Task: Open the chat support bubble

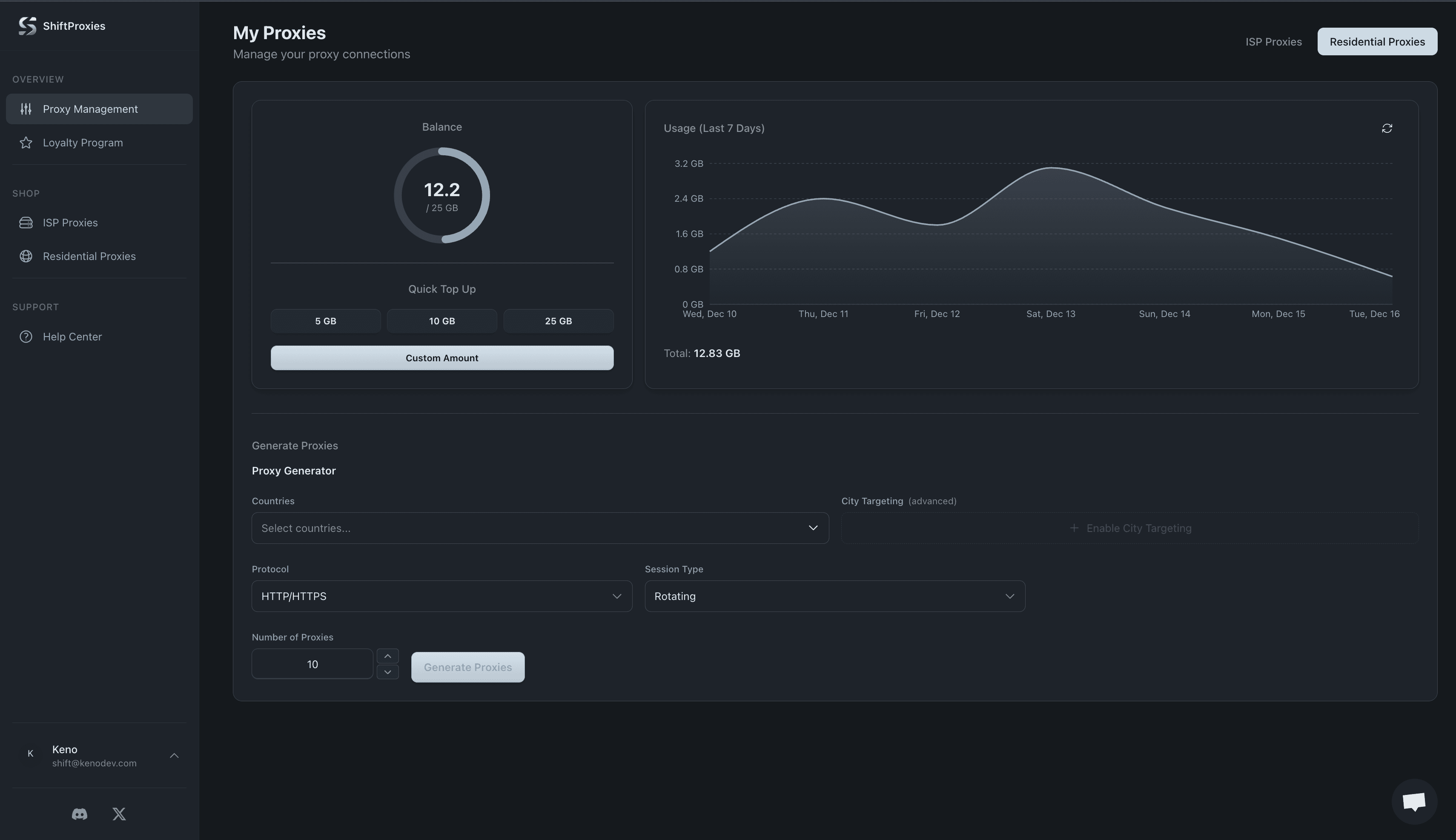Action: [1414, 801]
